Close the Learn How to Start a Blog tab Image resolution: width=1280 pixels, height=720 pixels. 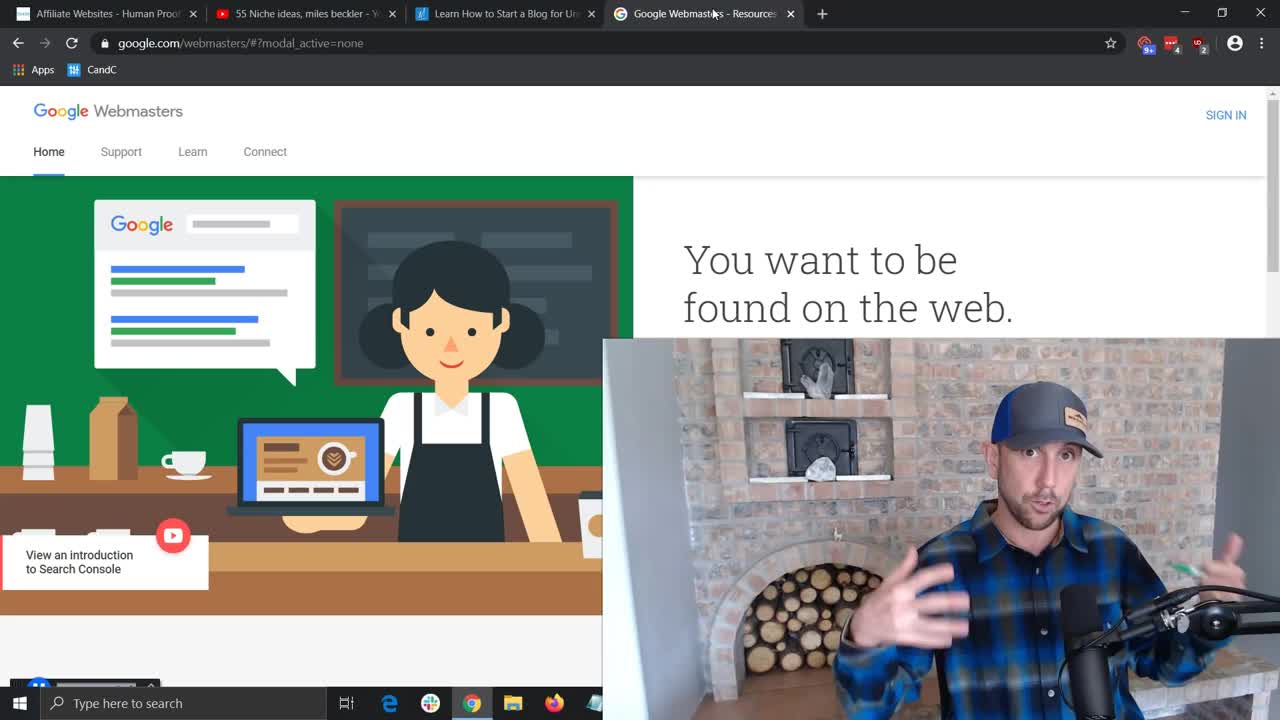591,14
